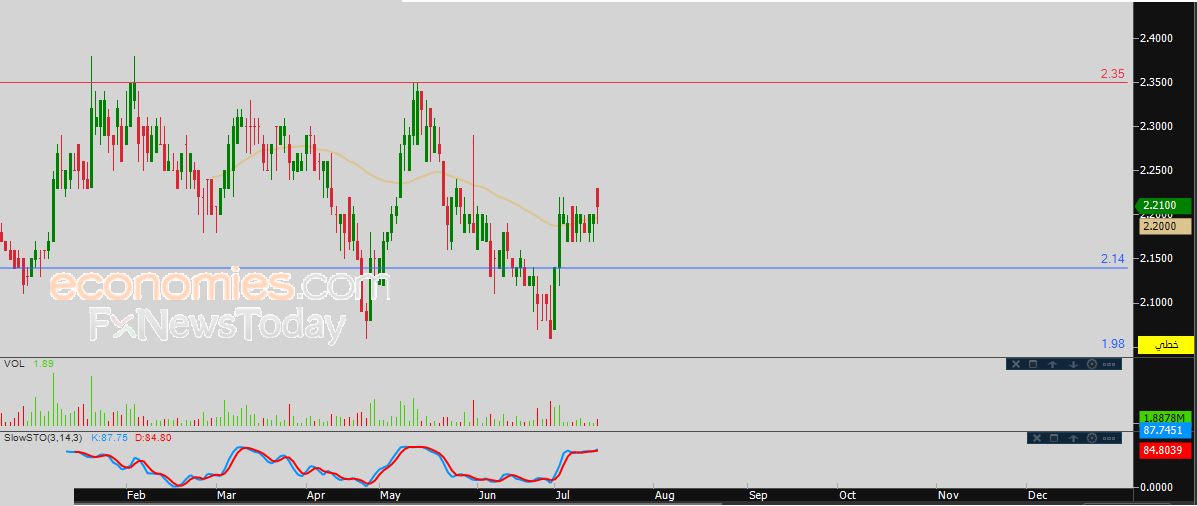Click the 2.35 resistance line label

click(x=1112, y=74)
